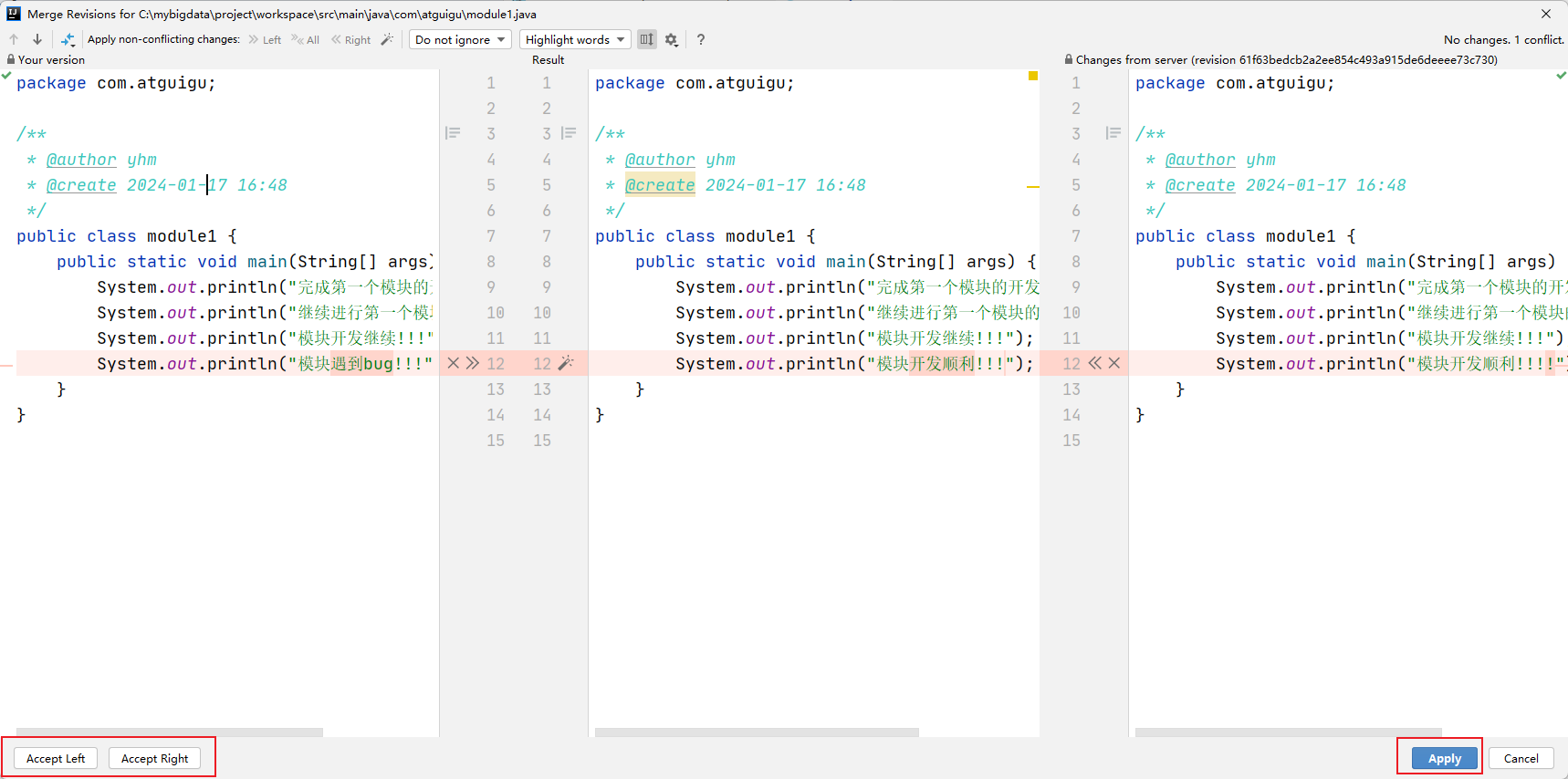Toggle doc comment marker in right gutter
The image size is (1568, 779).
(1113, 133)
